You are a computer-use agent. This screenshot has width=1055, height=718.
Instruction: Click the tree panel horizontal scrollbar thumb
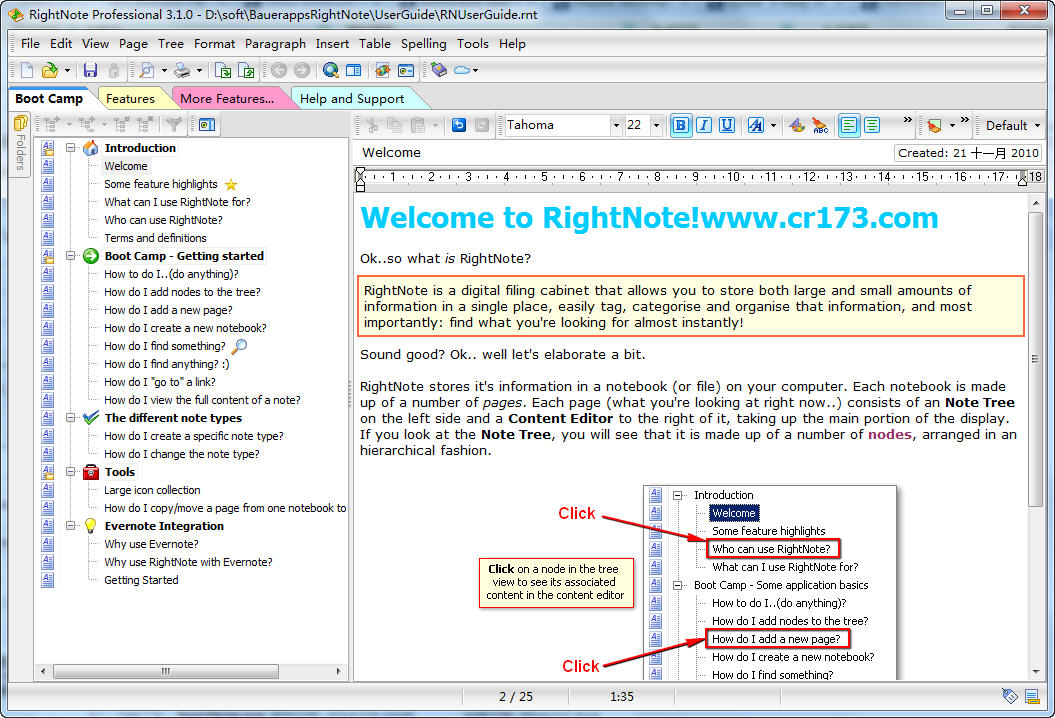(x=166, y=671)
